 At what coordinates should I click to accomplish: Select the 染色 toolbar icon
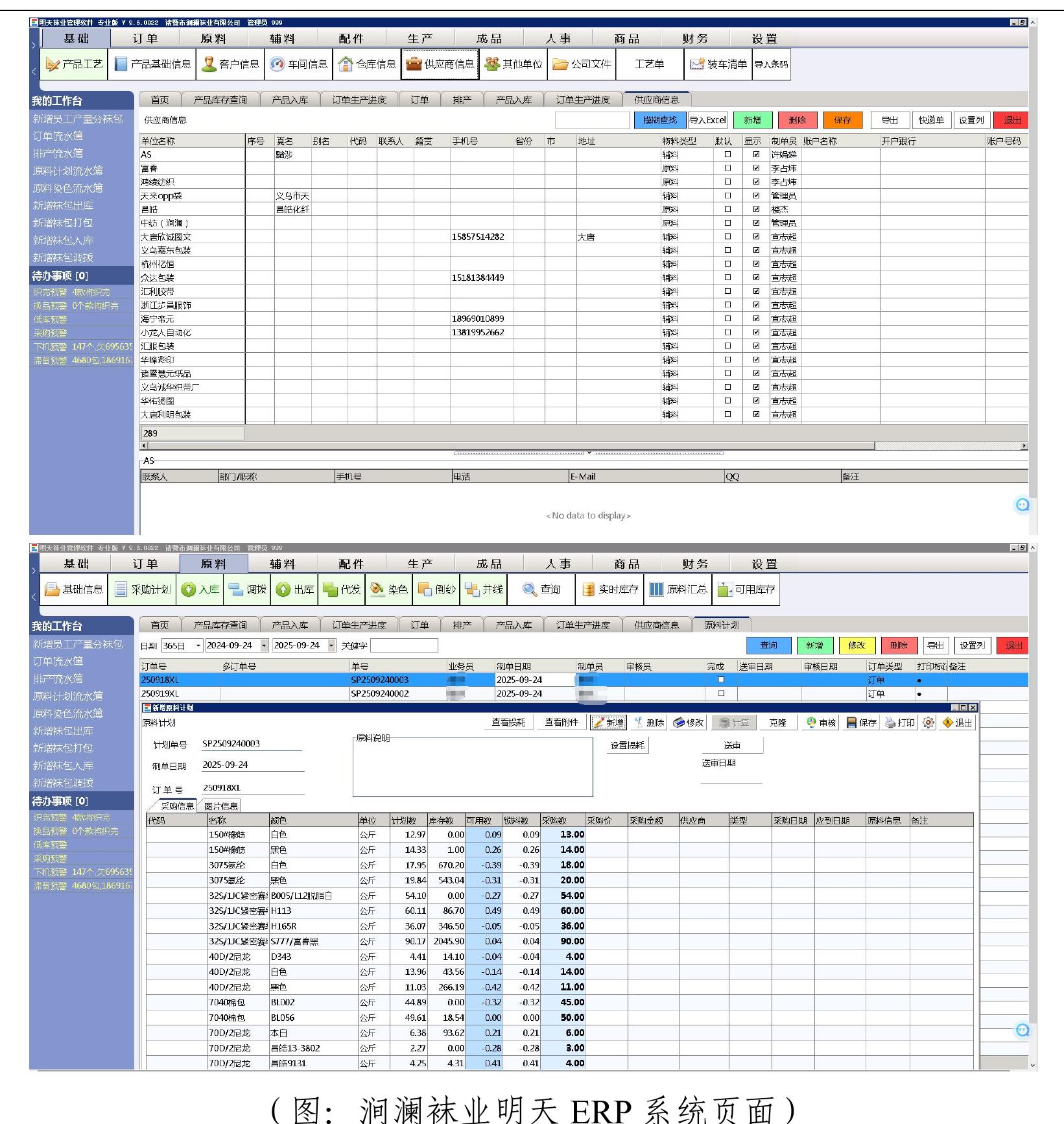(x=388, y=589)
